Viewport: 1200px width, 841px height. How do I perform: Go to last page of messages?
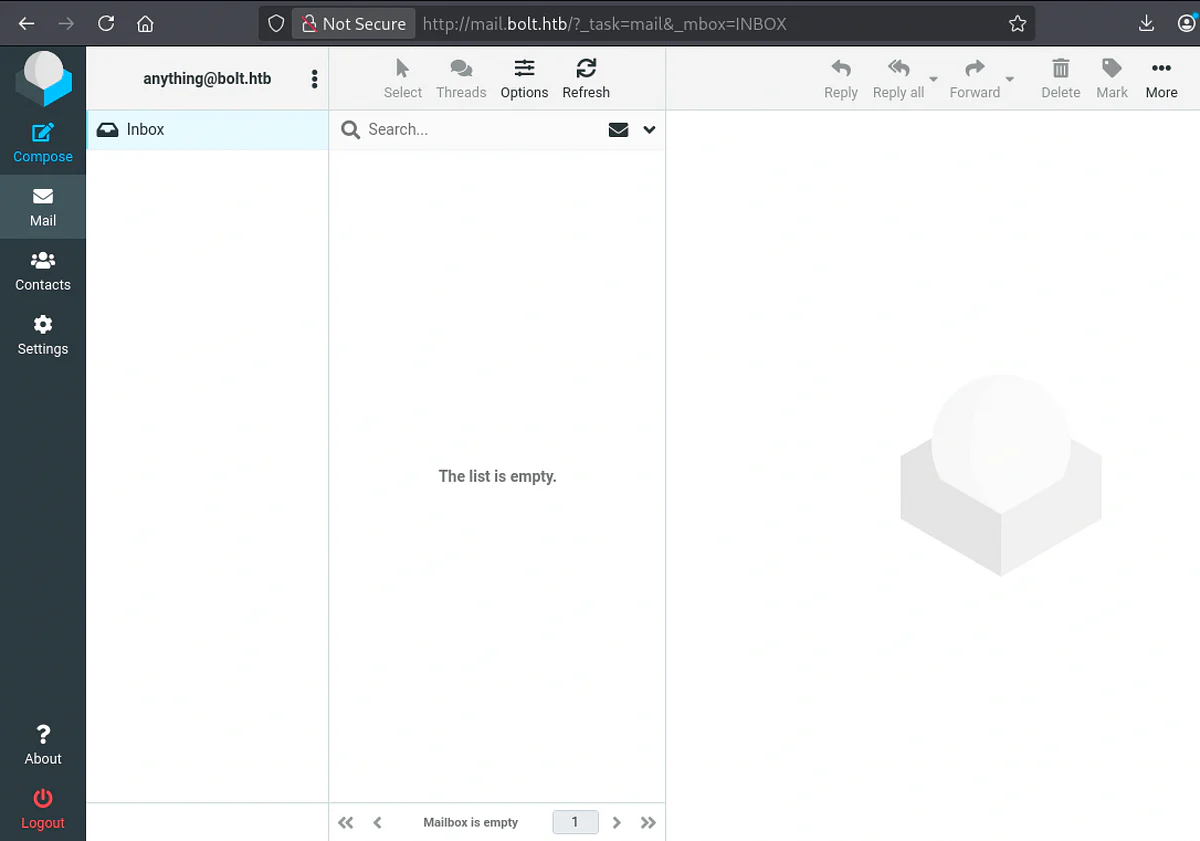click(x=648, y=822)
